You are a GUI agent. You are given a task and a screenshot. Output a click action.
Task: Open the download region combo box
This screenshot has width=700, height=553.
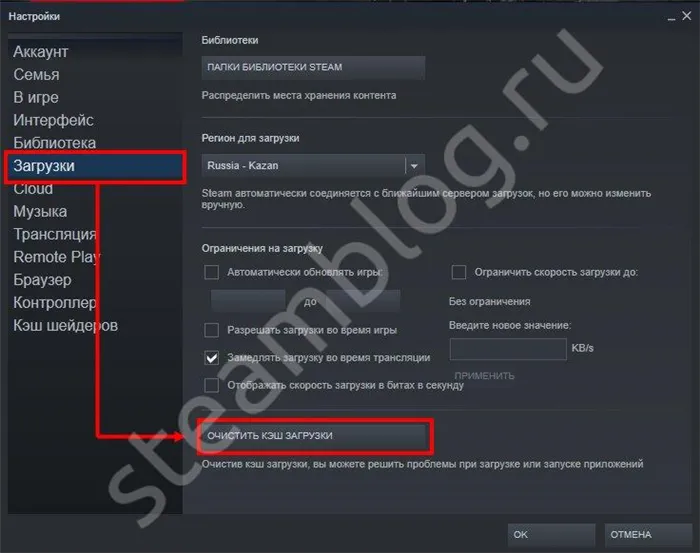point(313,166)
